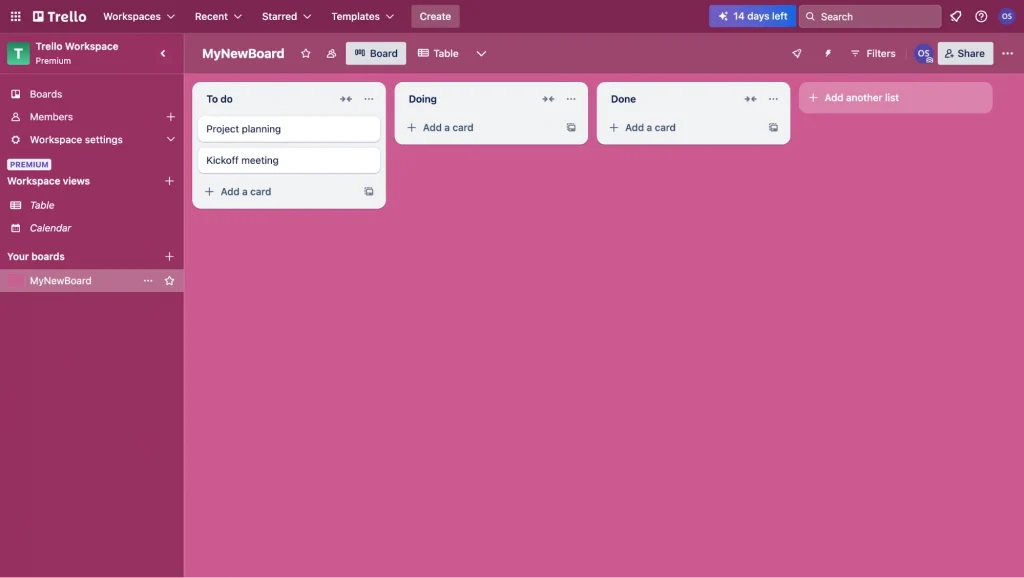The width and height of the screenshot is (1024, 578).
Task: Click the Power-Ups rocket icon
Action: [x=797, y=54]
